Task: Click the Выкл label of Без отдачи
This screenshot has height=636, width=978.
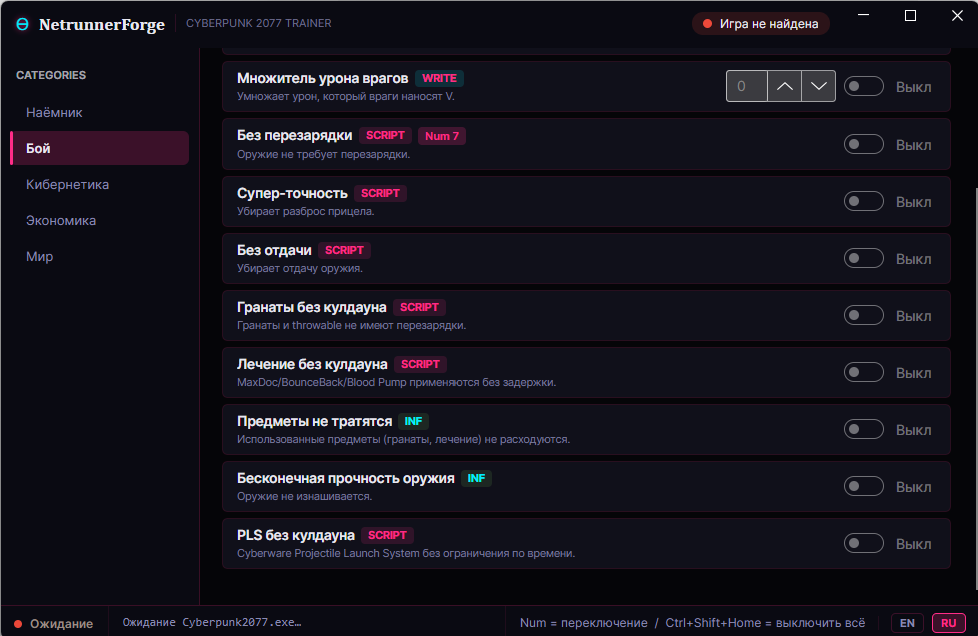Action: [x=914, y=259]
